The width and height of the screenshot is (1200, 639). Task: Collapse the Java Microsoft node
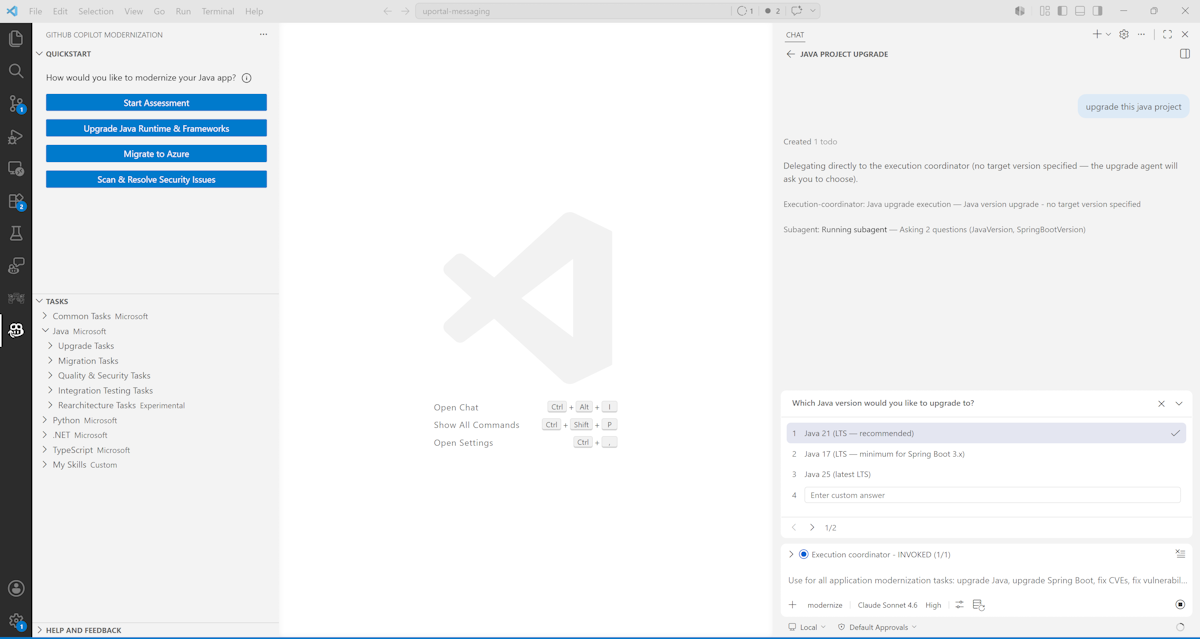(45, 331)
